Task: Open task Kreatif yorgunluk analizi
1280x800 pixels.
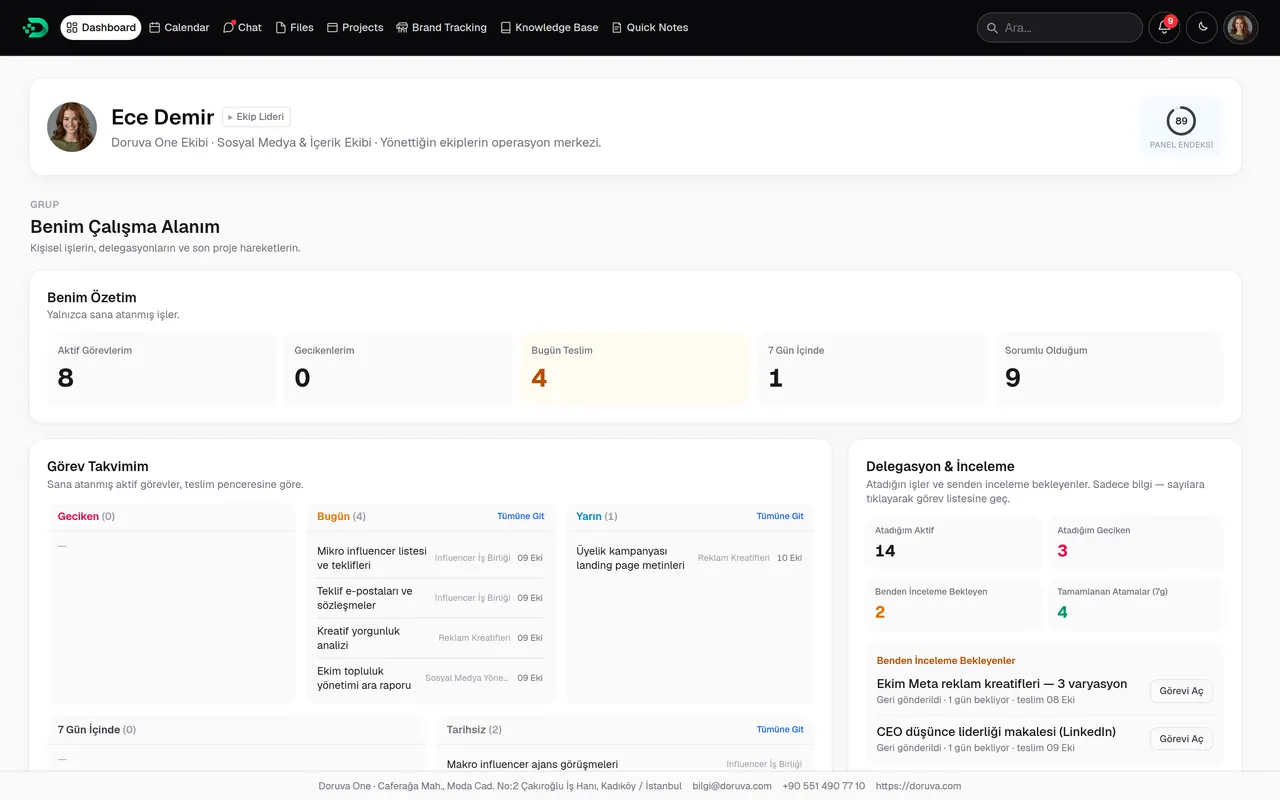Action: 430,638
